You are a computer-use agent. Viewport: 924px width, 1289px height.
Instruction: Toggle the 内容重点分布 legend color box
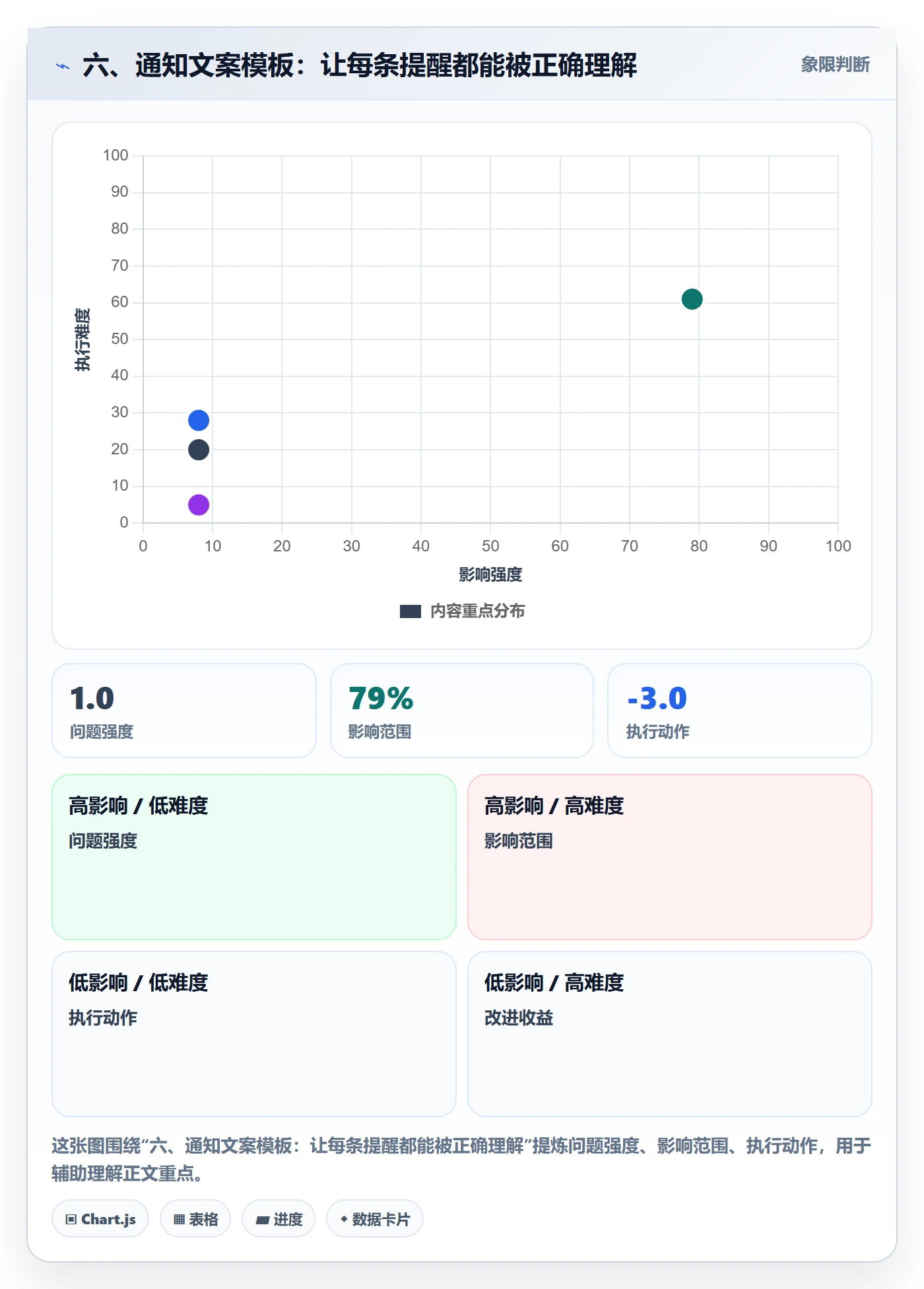[x=411, y=611]
